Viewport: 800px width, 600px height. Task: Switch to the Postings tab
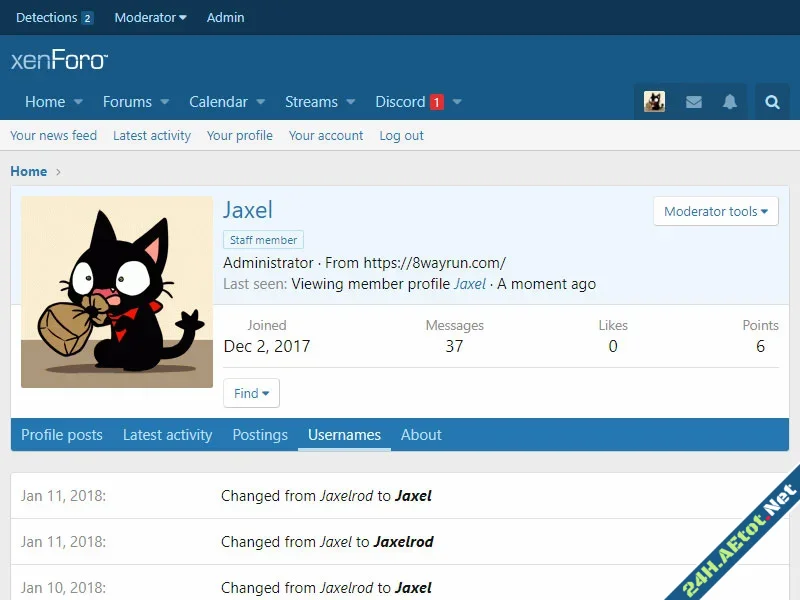pyautogui.click(x=260, y=435)
